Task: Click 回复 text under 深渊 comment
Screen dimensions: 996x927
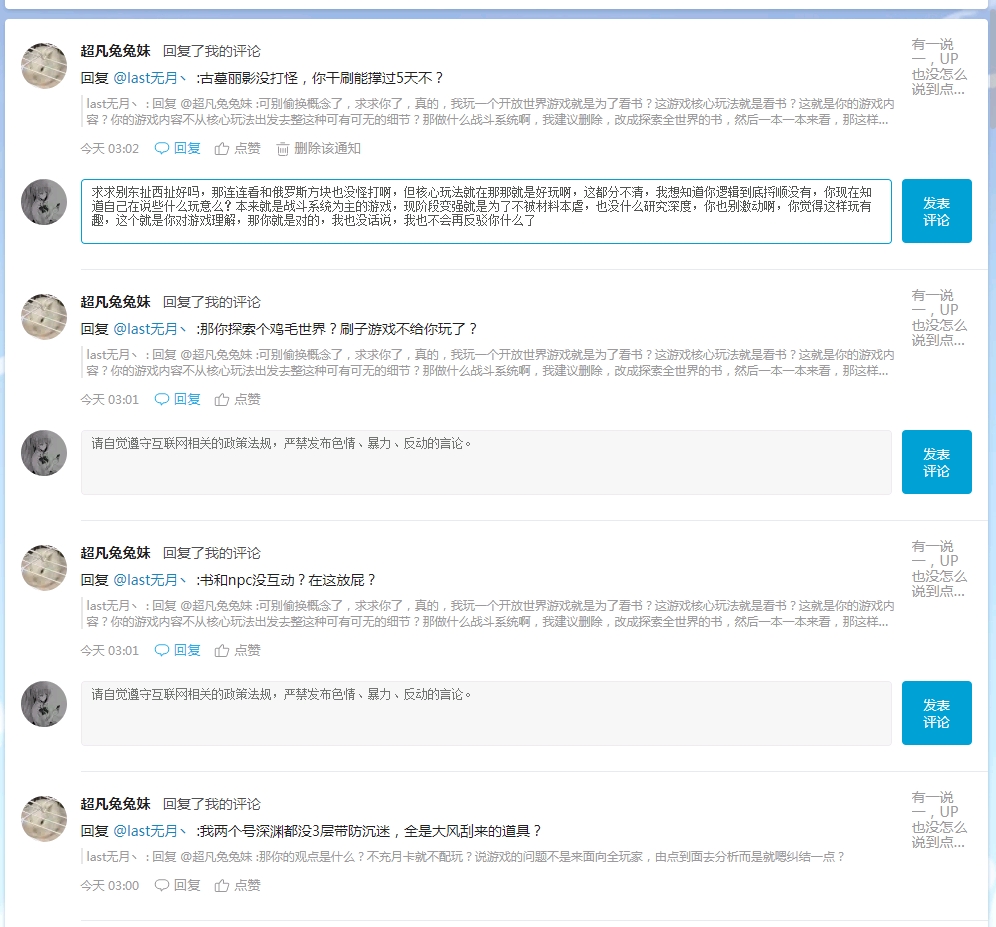Action: click(x=187, y=886)
